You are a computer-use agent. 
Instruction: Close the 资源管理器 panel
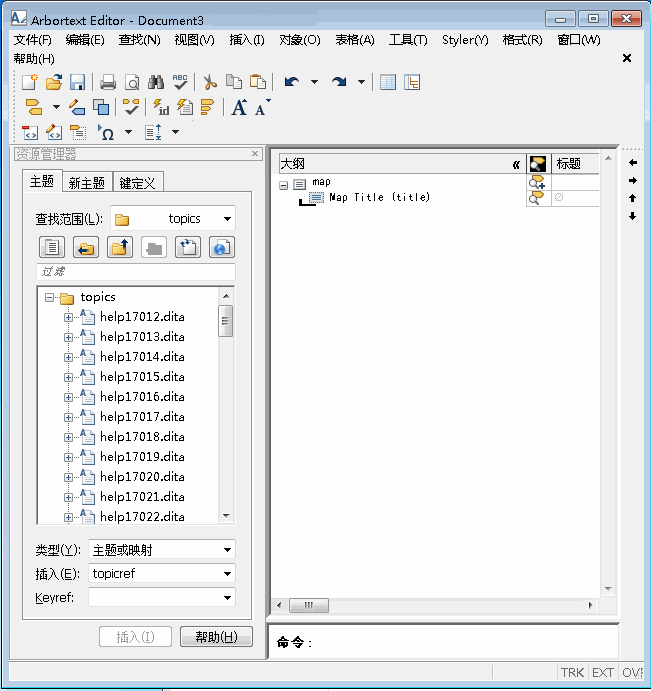[x=255, y=153]
